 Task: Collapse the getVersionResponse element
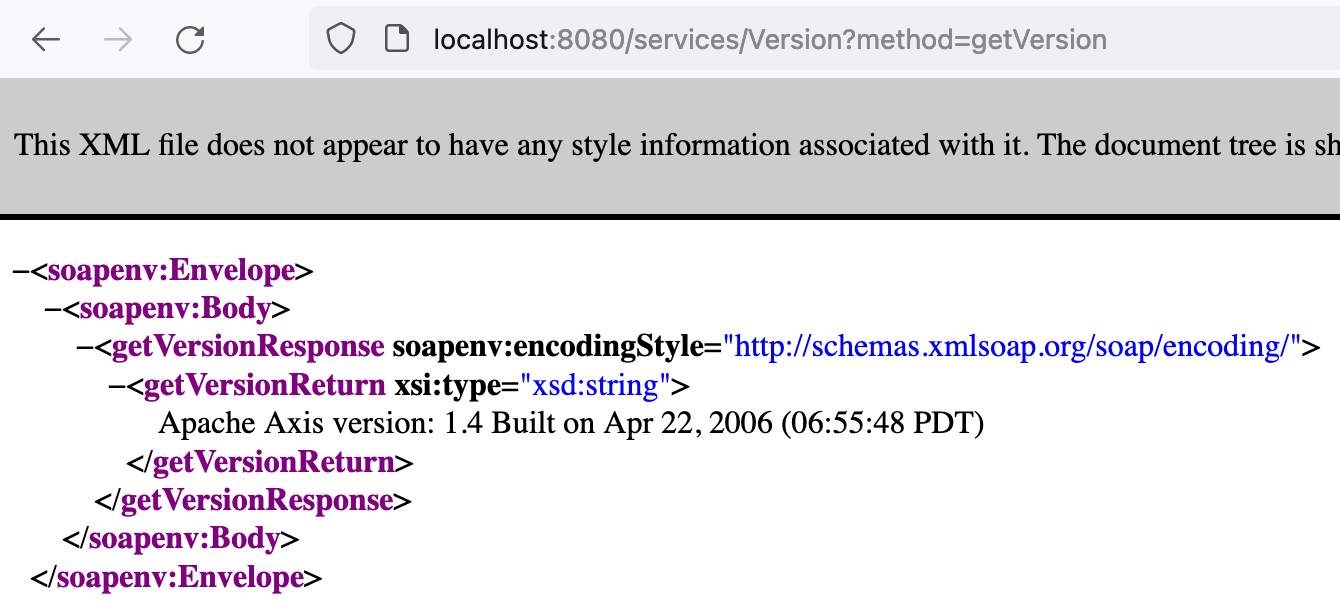coord(85,347)
